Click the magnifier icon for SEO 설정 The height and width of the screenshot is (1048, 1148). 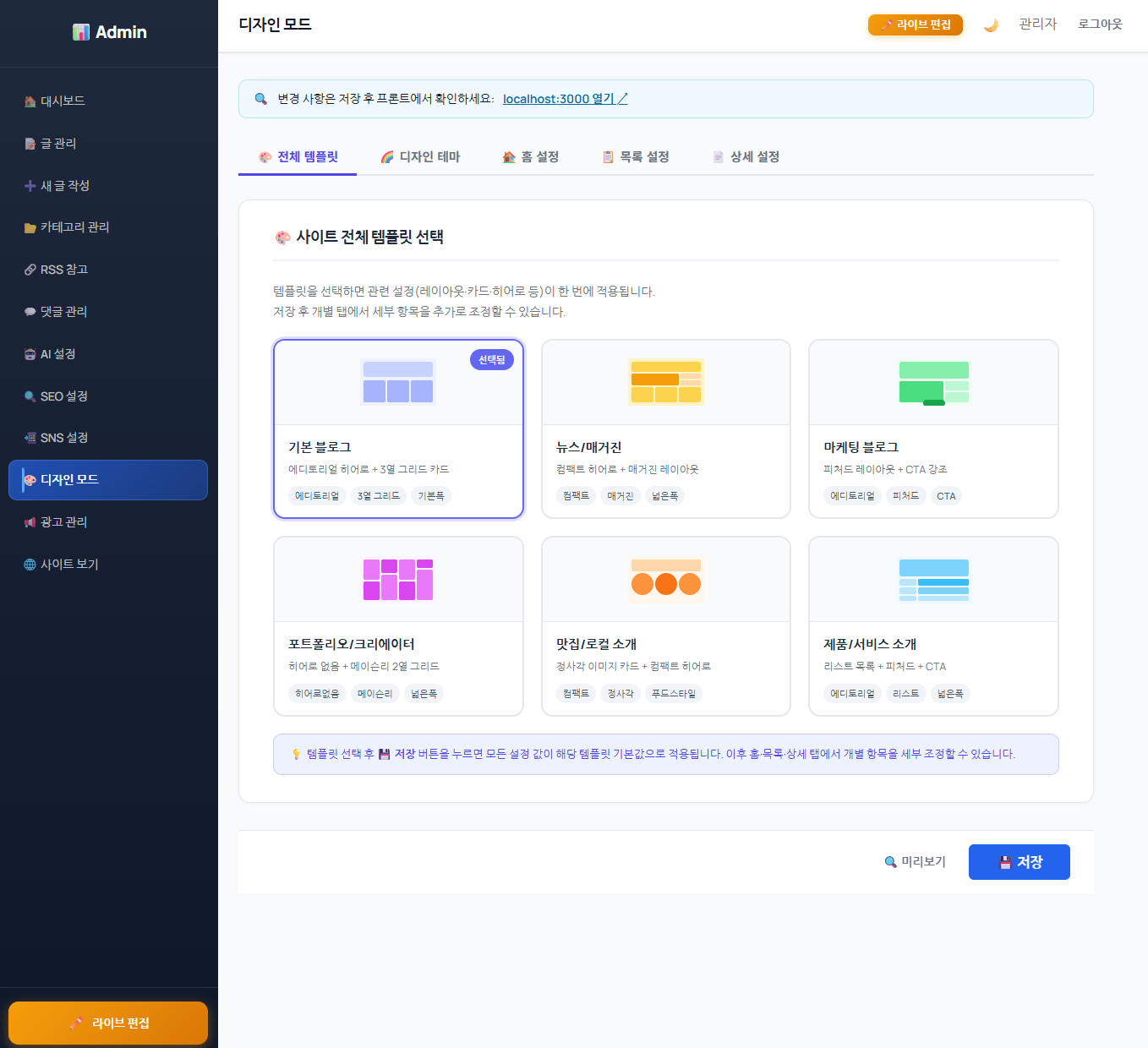click(30, 396)
